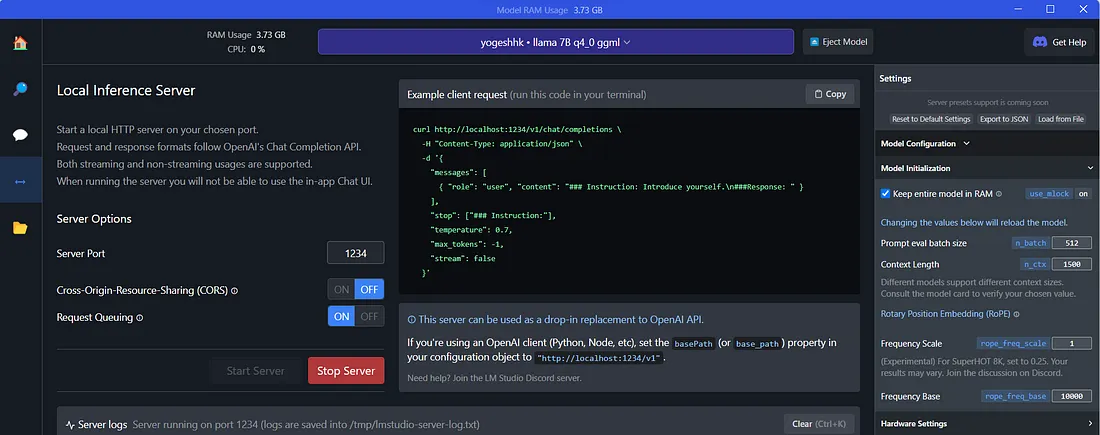Click the "http://localhost:1234/v1" code text

pyautogui.click(x=598, y=358)
